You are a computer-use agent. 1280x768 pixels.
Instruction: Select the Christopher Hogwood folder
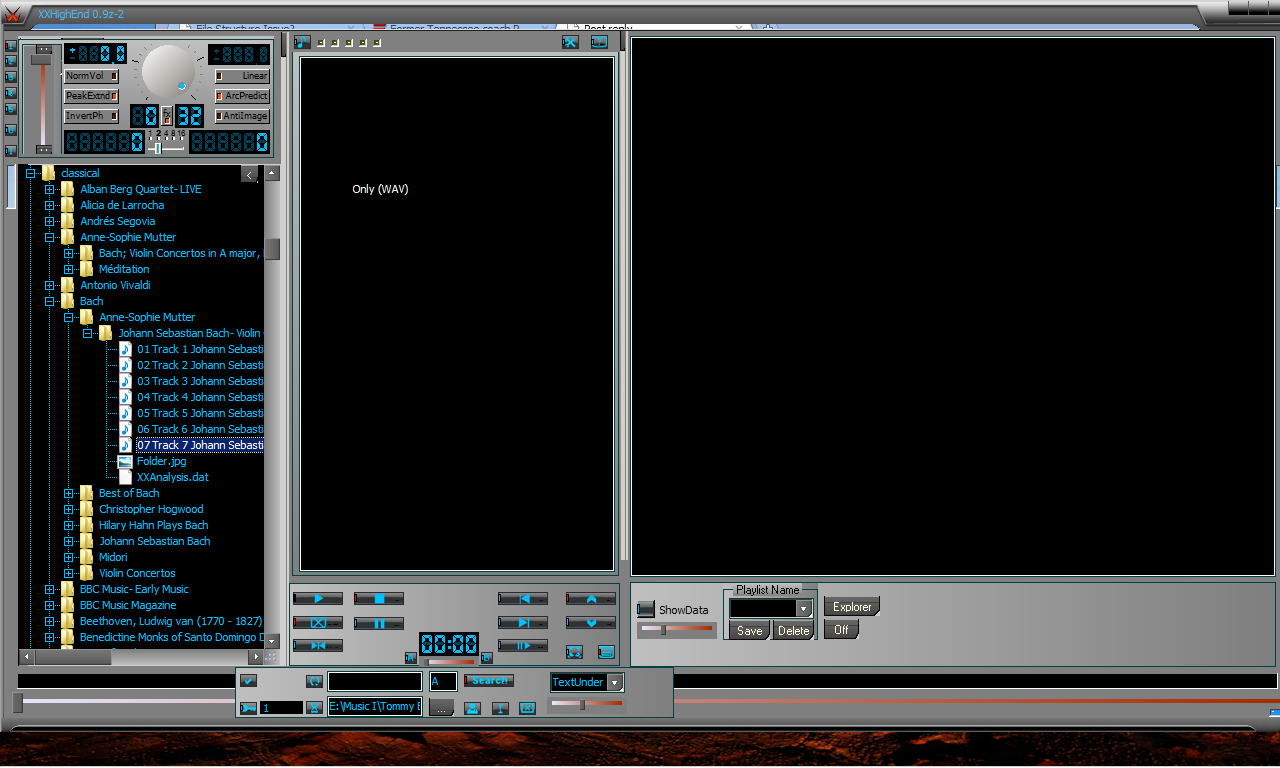pyautogui.click(x=151, y=509)
